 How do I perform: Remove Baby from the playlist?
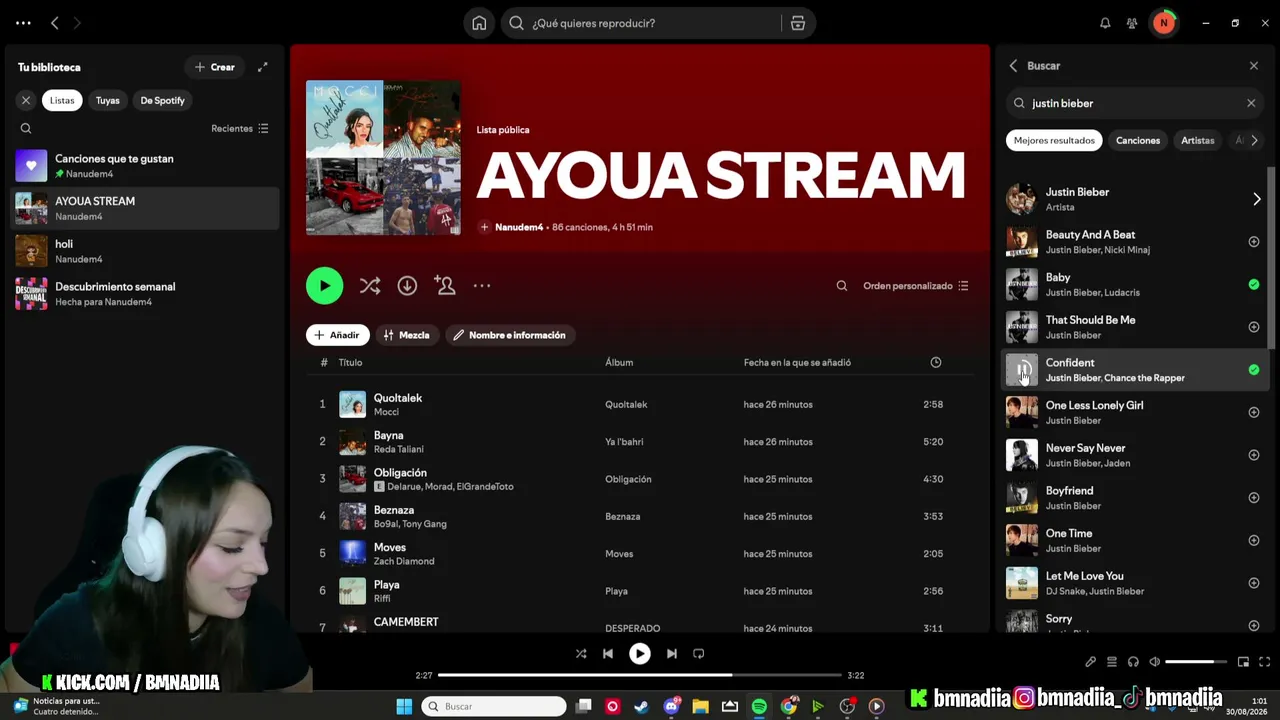1254,285
